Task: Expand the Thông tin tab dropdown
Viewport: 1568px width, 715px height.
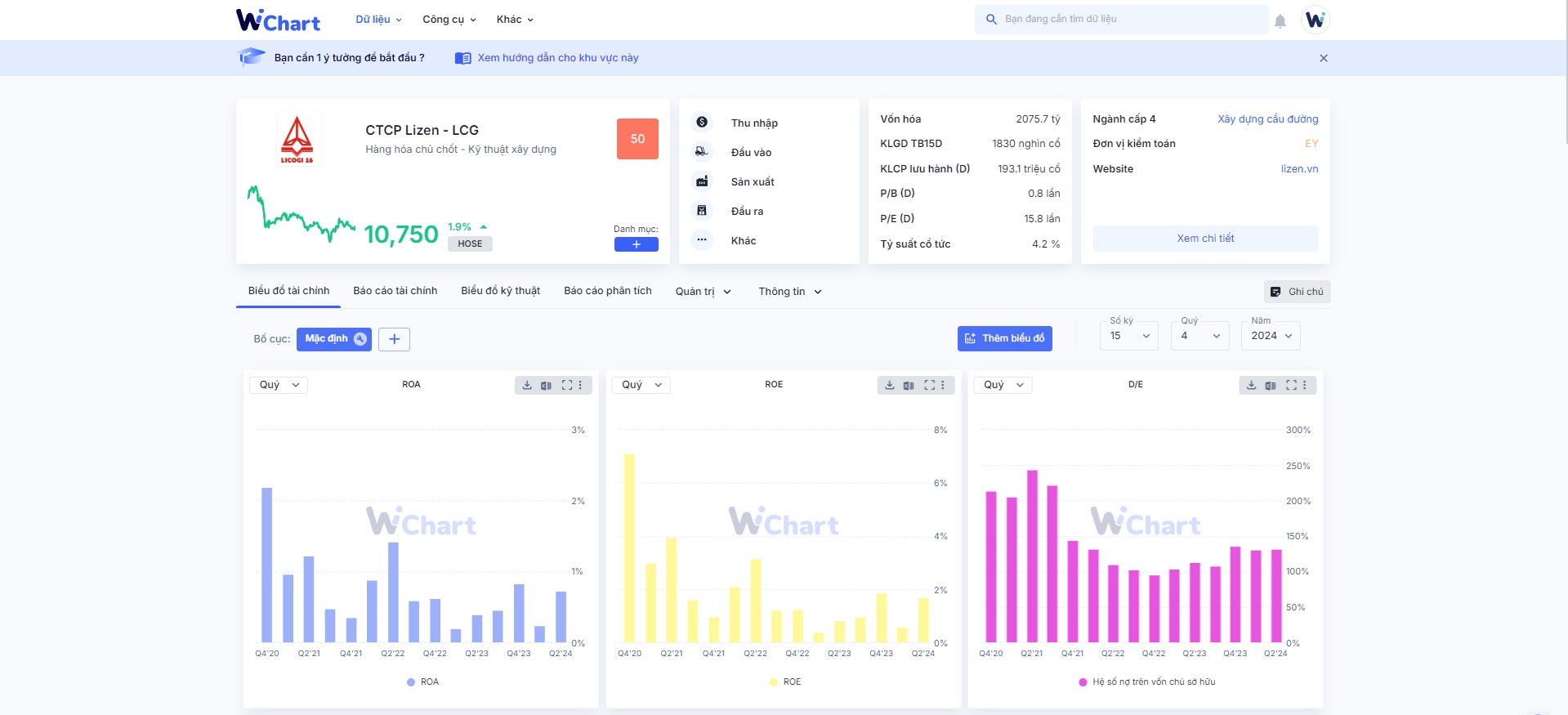Action: point(789,292)
